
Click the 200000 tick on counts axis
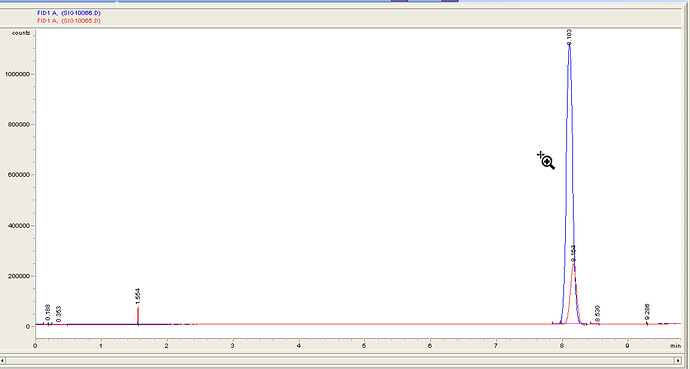(19, 277)
